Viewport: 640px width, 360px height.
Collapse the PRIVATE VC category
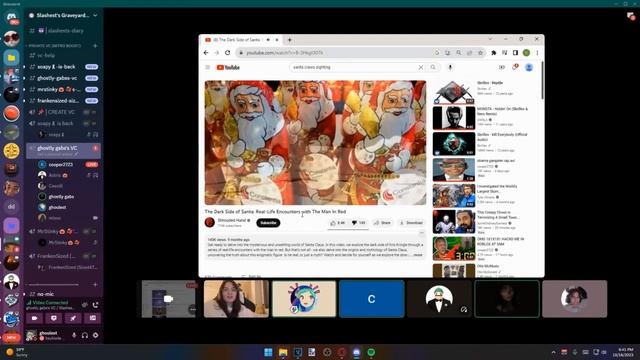pyautogui.click(x=55, y=46)
